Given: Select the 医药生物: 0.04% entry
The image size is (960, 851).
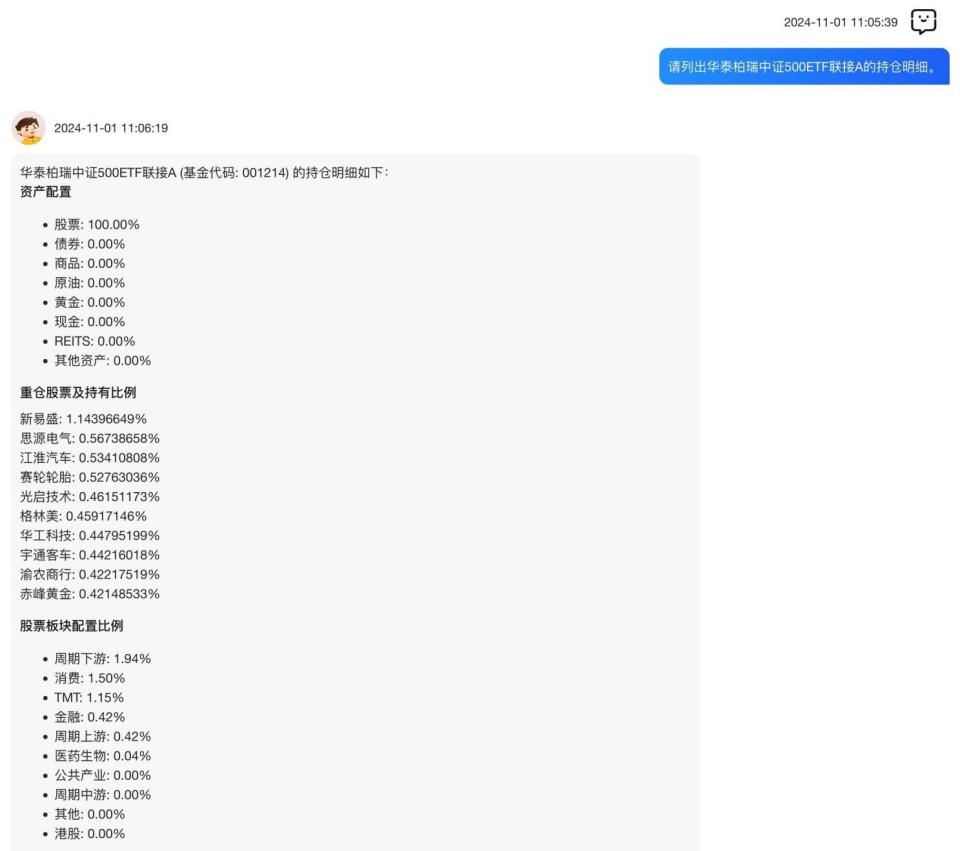Looking at the screenshot, I should (x=102, y=756).
